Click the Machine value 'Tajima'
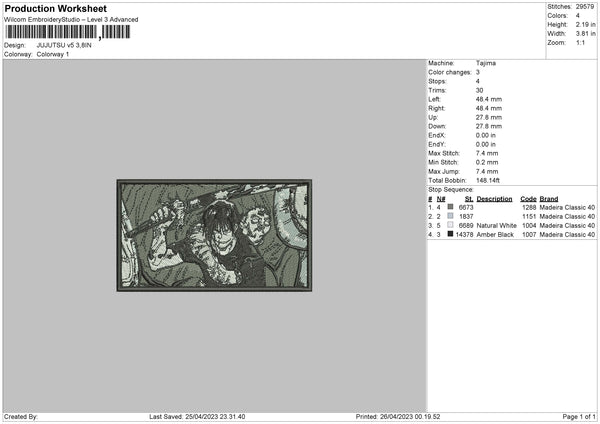 486,63
